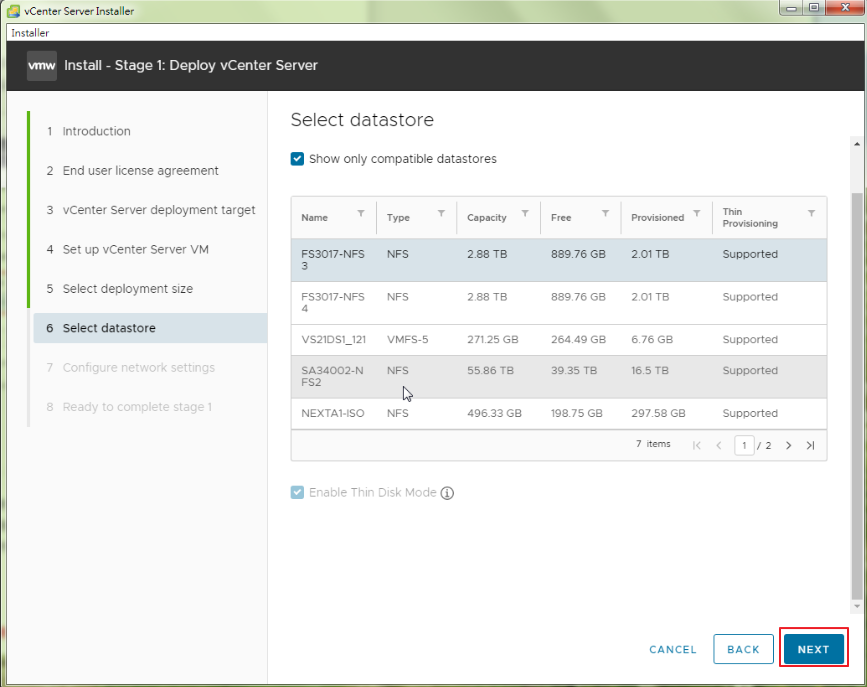
Task: Click the Type column filter icon
Action: pyautogui.click(x=441, y=214)
